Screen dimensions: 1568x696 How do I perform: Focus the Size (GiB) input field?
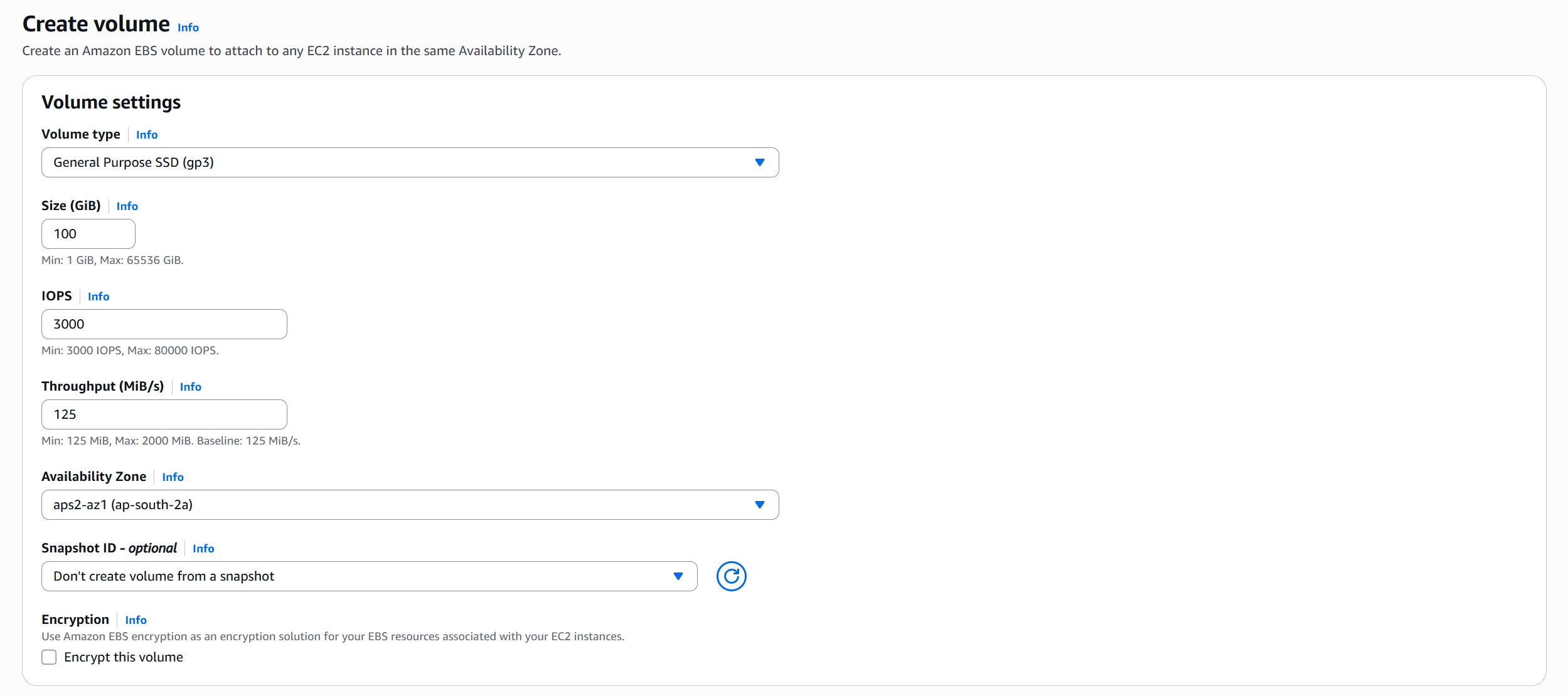88,234
